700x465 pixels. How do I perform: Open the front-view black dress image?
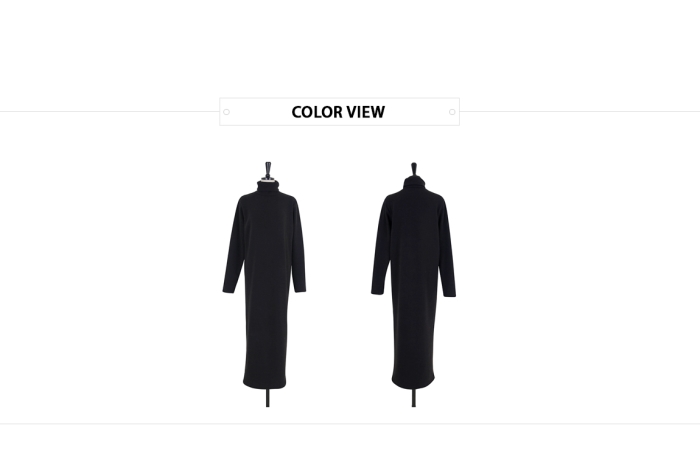pos(264,284)
